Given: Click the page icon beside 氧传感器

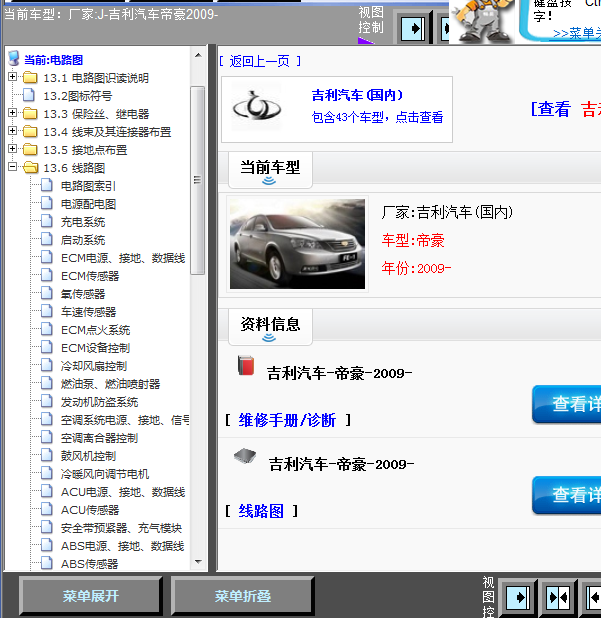Looking at the screenshot, I should tap(47, 293).
